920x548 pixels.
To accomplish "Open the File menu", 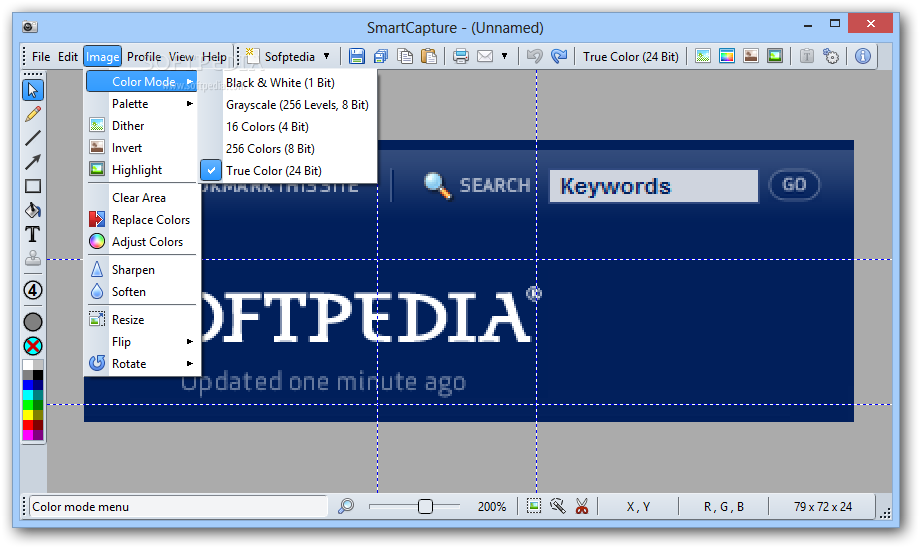I will 41,57.
